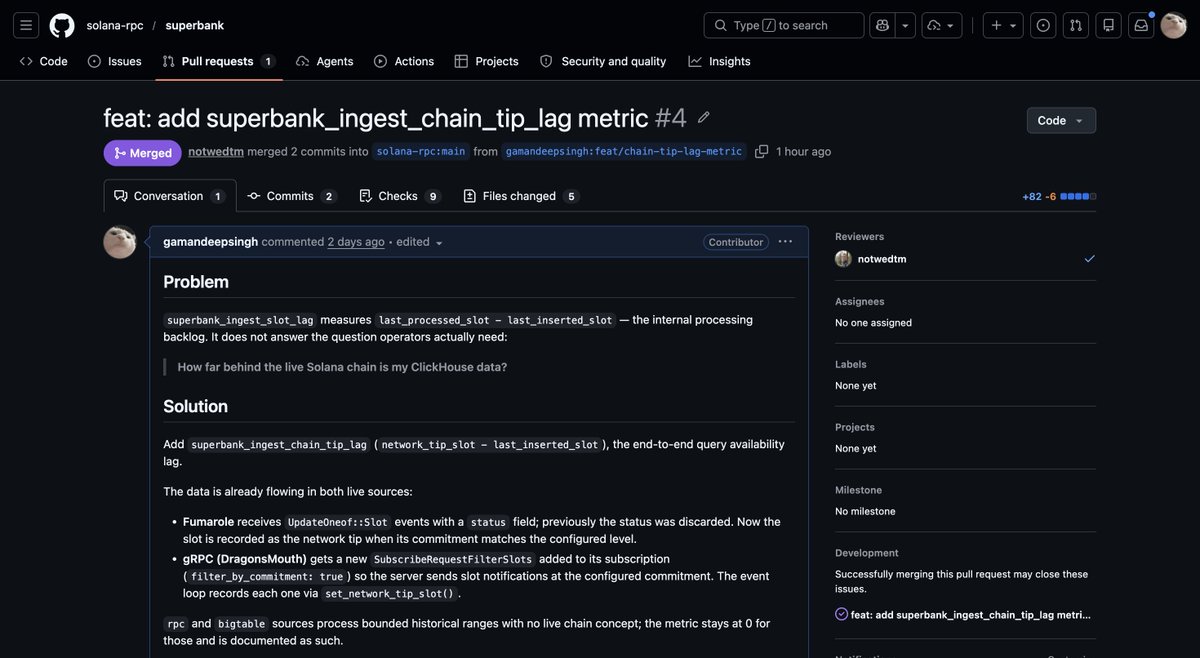Open reviewer notwedtm profile link
The width and height of the screenshot is (1200, 658).
pos(882,259)
